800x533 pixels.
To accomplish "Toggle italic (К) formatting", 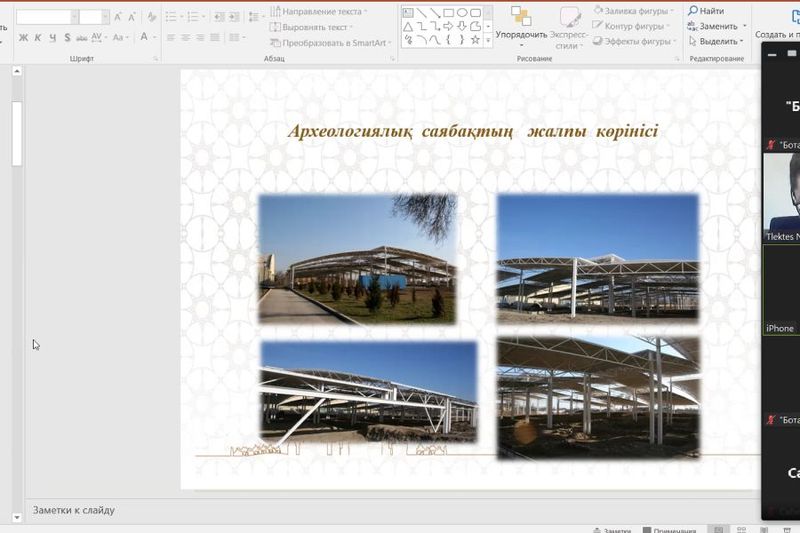I will point(37,38).
